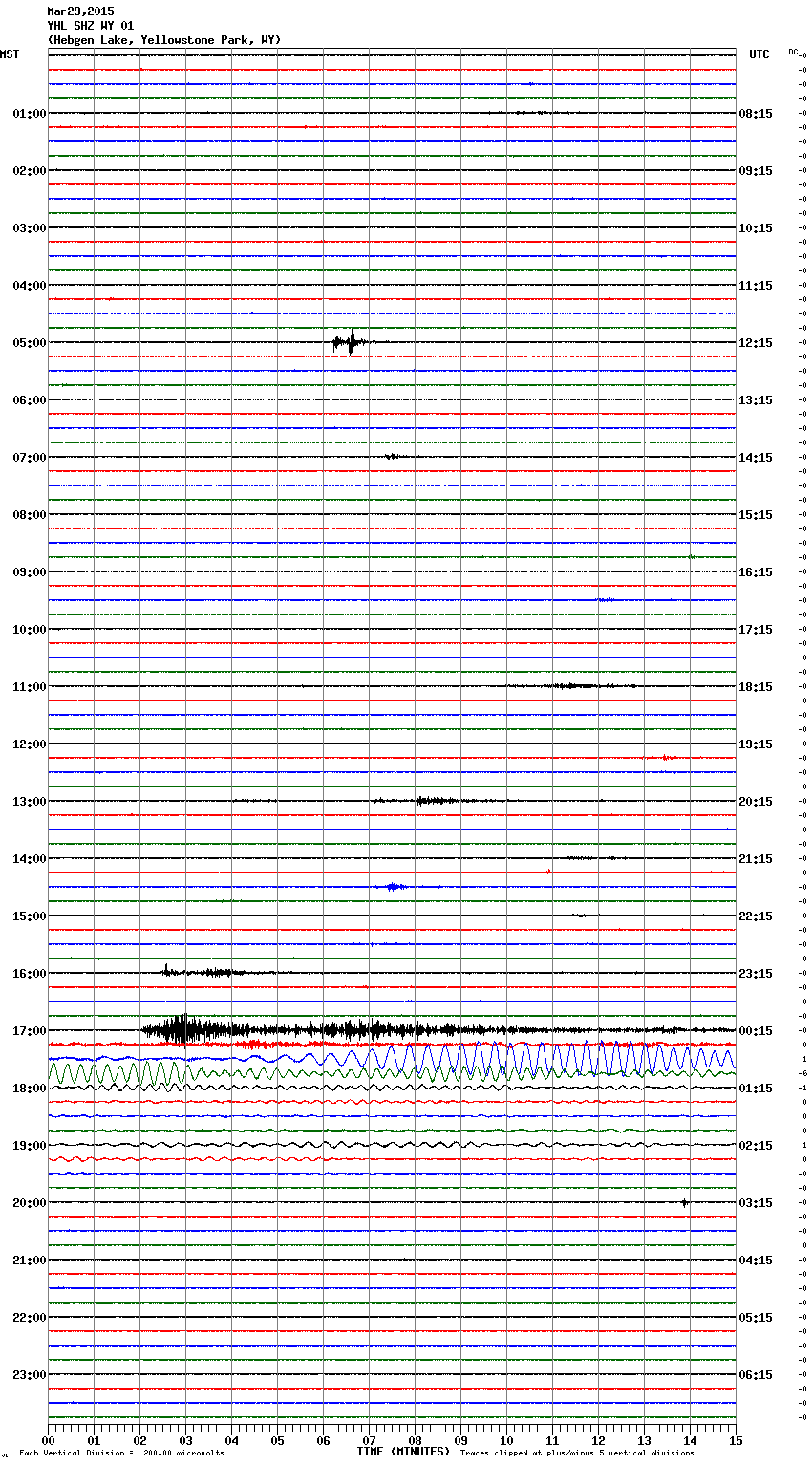This screenshot has height=1466, width=812.
Task: Click the 13:00 MST row label
Action: (29, 802)
